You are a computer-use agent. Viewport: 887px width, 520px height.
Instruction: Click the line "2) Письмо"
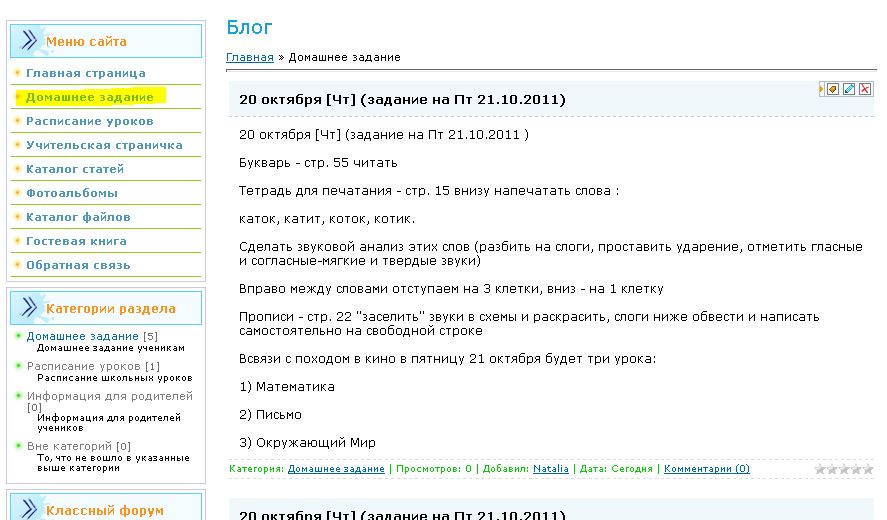[x=270, y=415]
